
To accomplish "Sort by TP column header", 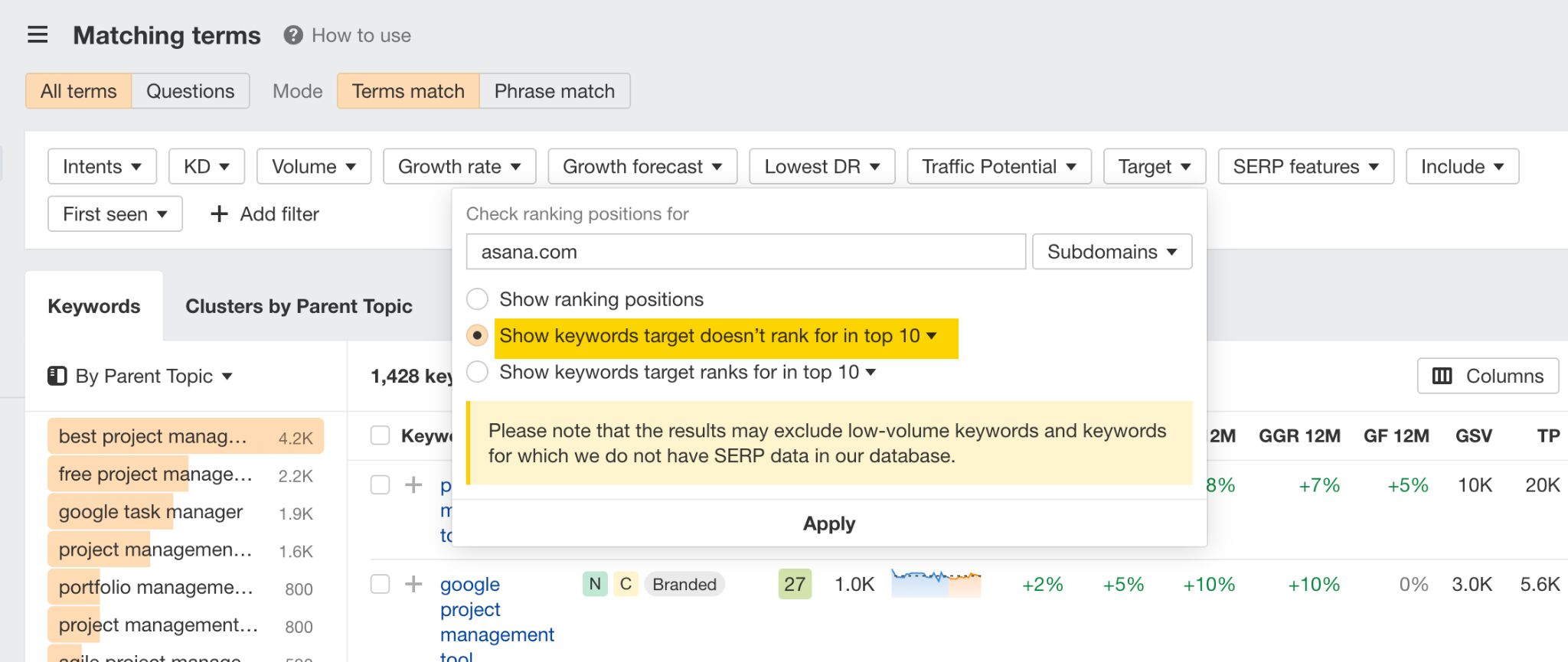I will [1548, 435].
